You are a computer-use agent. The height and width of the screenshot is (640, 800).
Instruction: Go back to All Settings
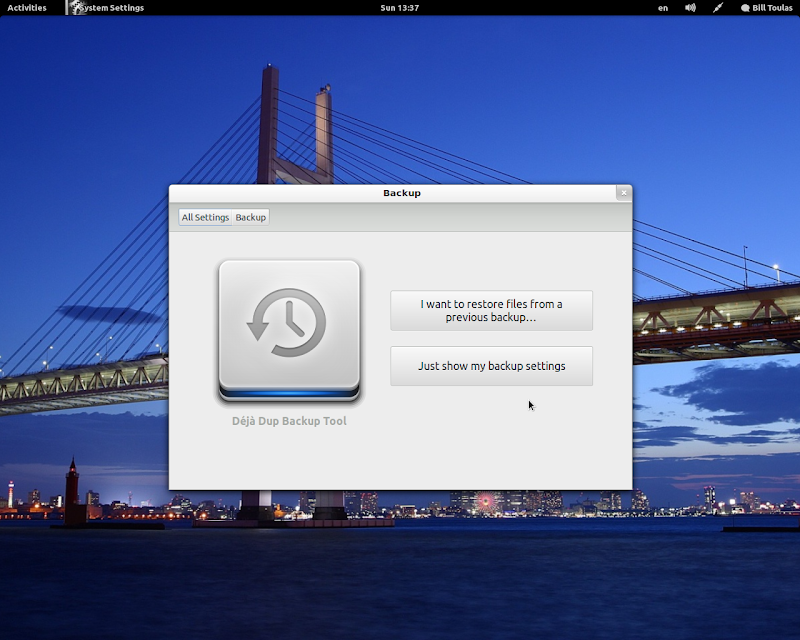205,217
